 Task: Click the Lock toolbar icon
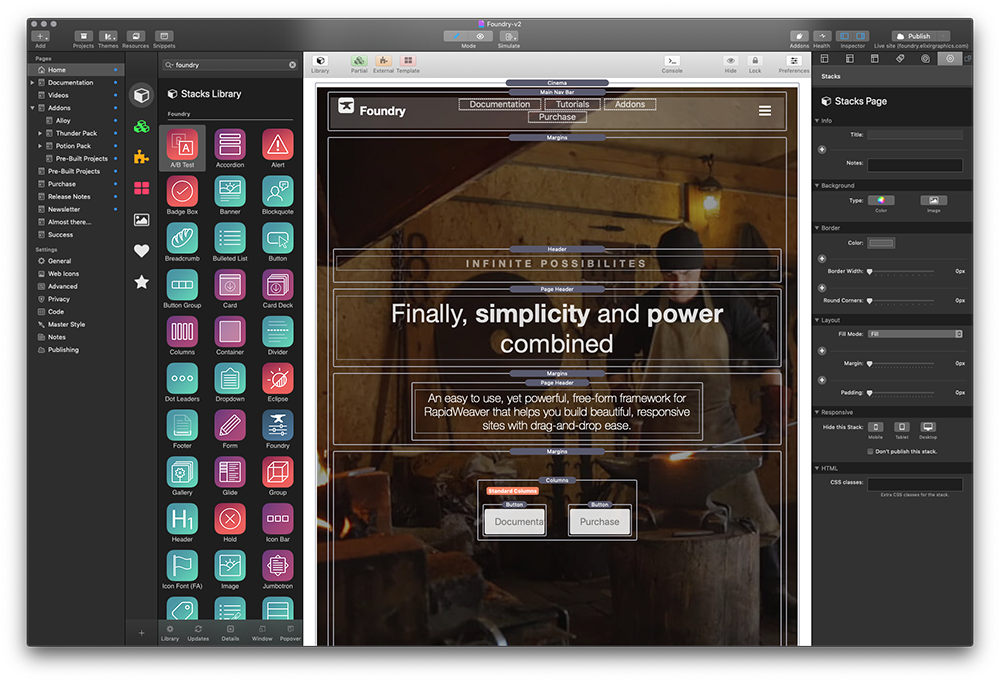[x=755, y=61]
